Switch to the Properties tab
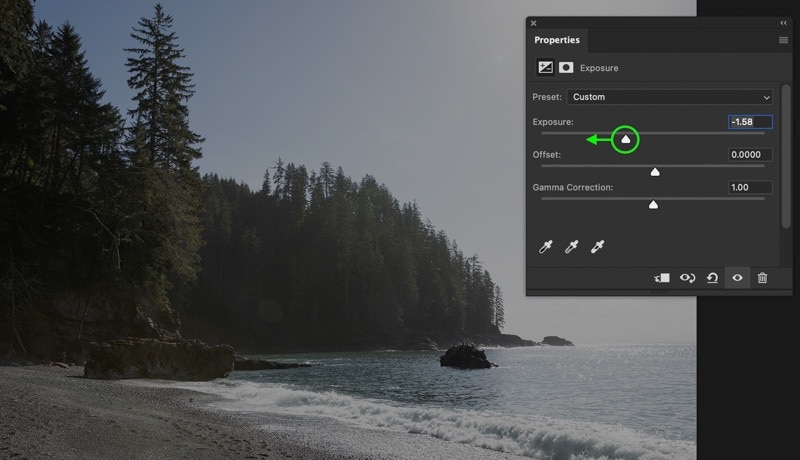This screenshot has width=800, height=460. [x=557, y=40]
